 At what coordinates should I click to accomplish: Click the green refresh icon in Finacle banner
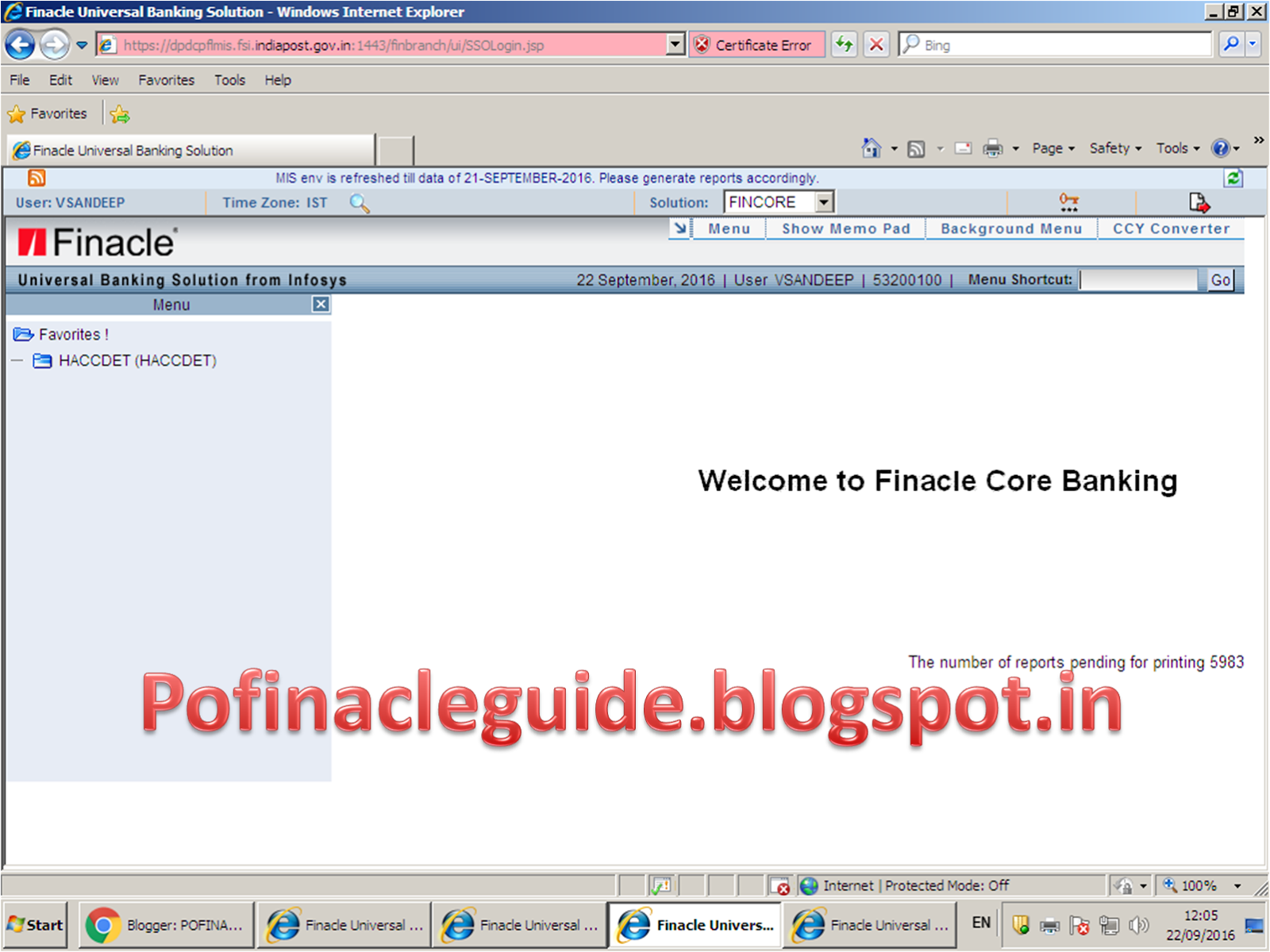coord(1233,178)
